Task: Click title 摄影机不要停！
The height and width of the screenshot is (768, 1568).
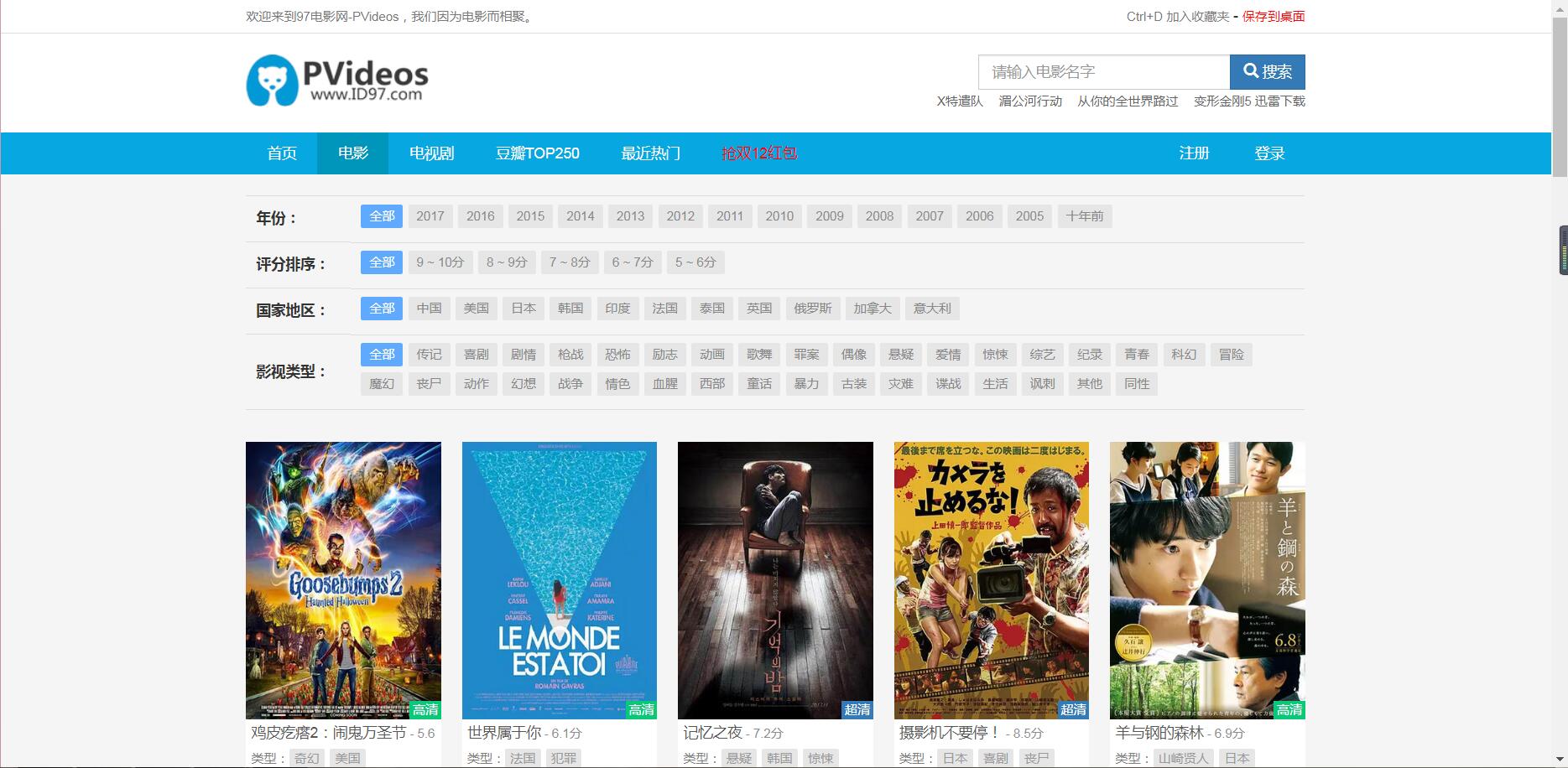Action: [951, 733]
